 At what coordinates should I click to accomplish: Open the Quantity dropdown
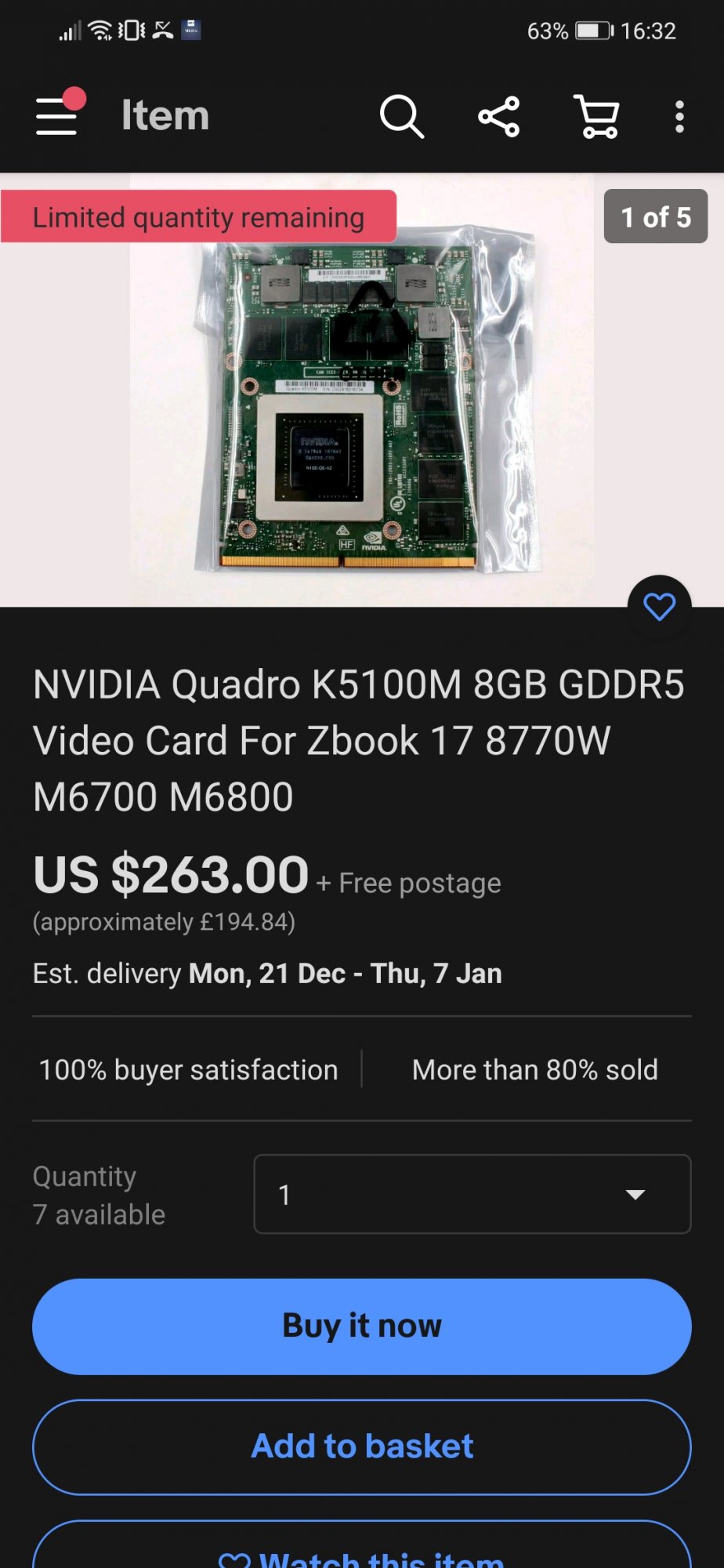(472, 1194)
